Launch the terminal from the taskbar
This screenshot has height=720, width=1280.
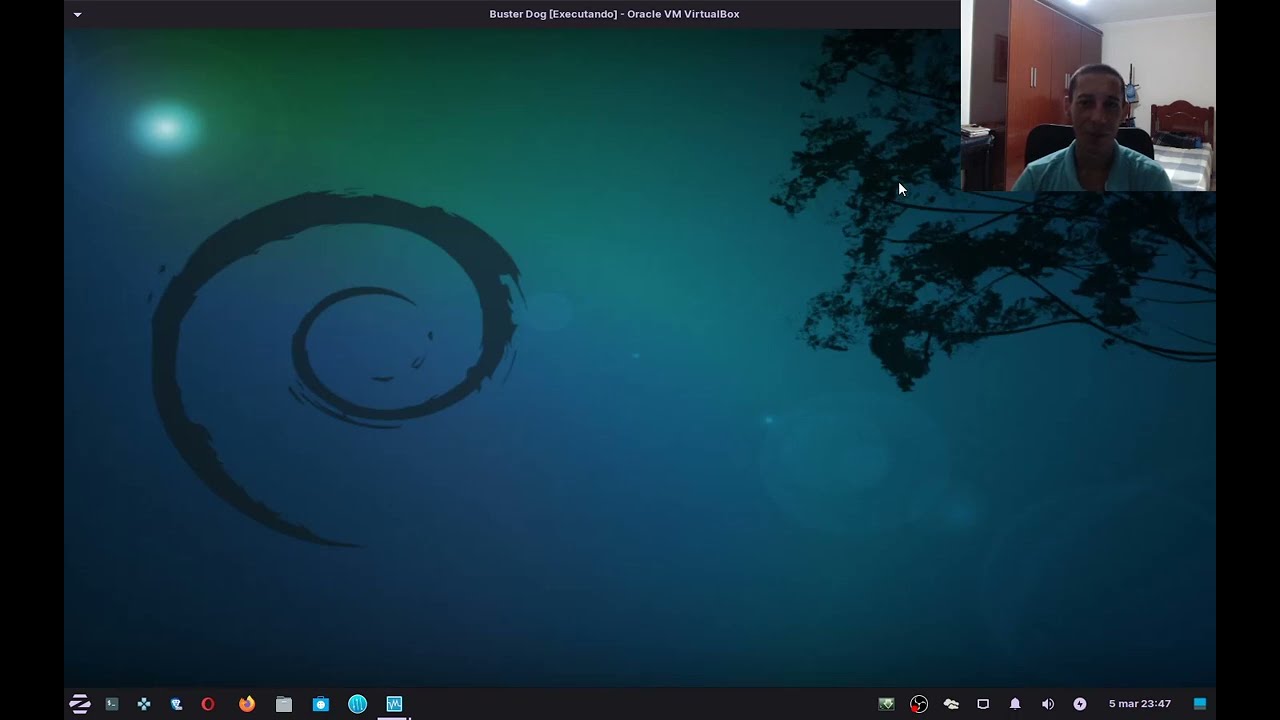[112, 704]
